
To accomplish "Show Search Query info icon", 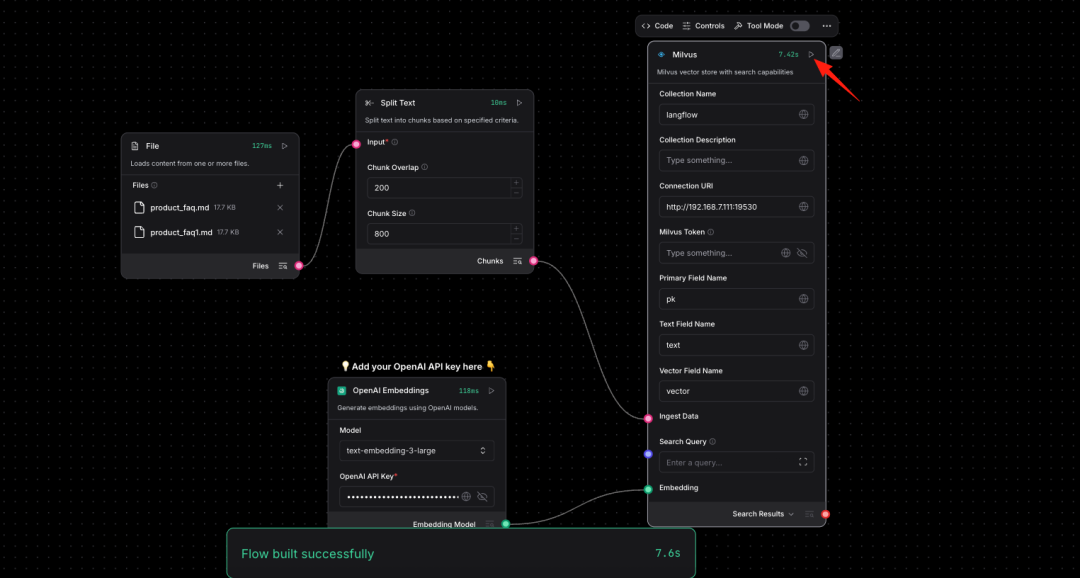I will (x=712, y=442).
